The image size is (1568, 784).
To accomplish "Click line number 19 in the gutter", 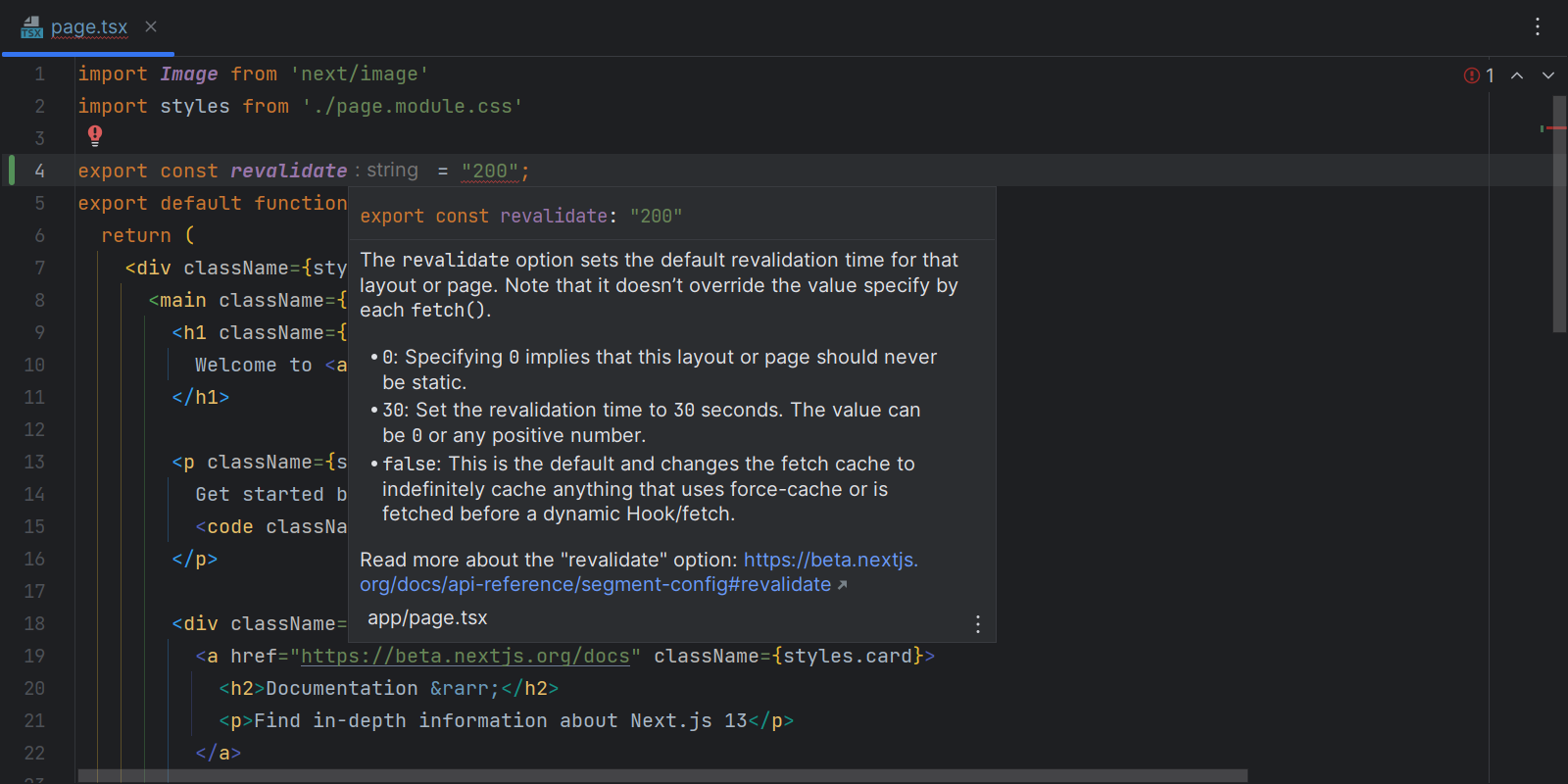I will pyautogui.click(x=35, y=656).
